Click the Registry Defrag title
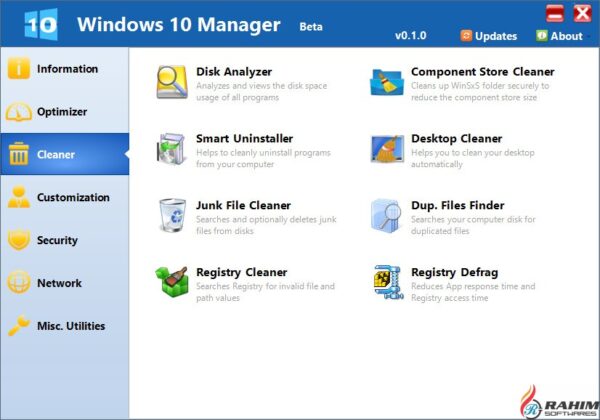This screenshot has height=420, width=600. pos(455,272)
